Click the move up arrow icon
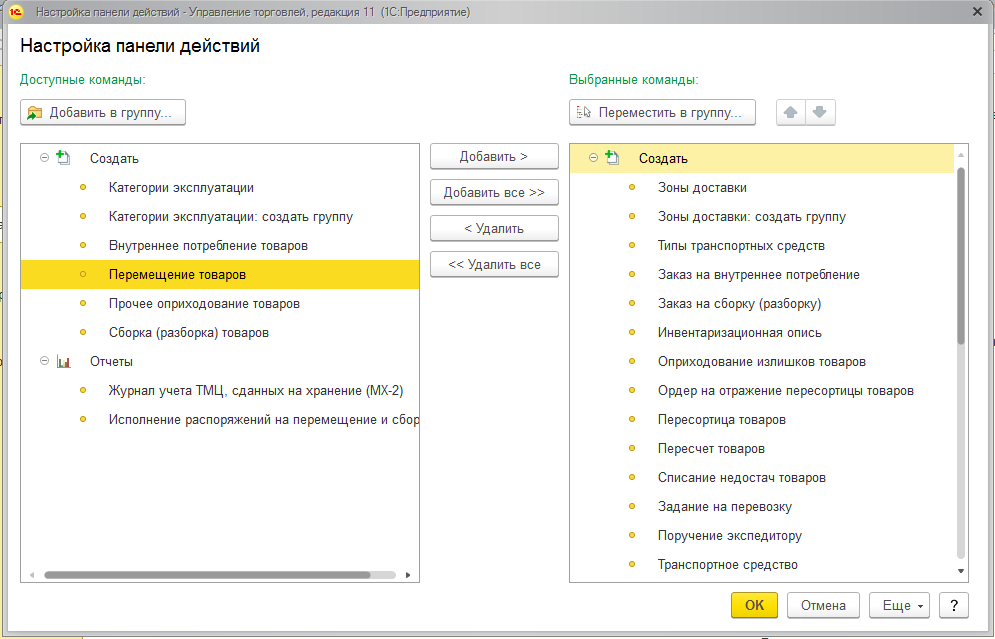 click(791, 113)
